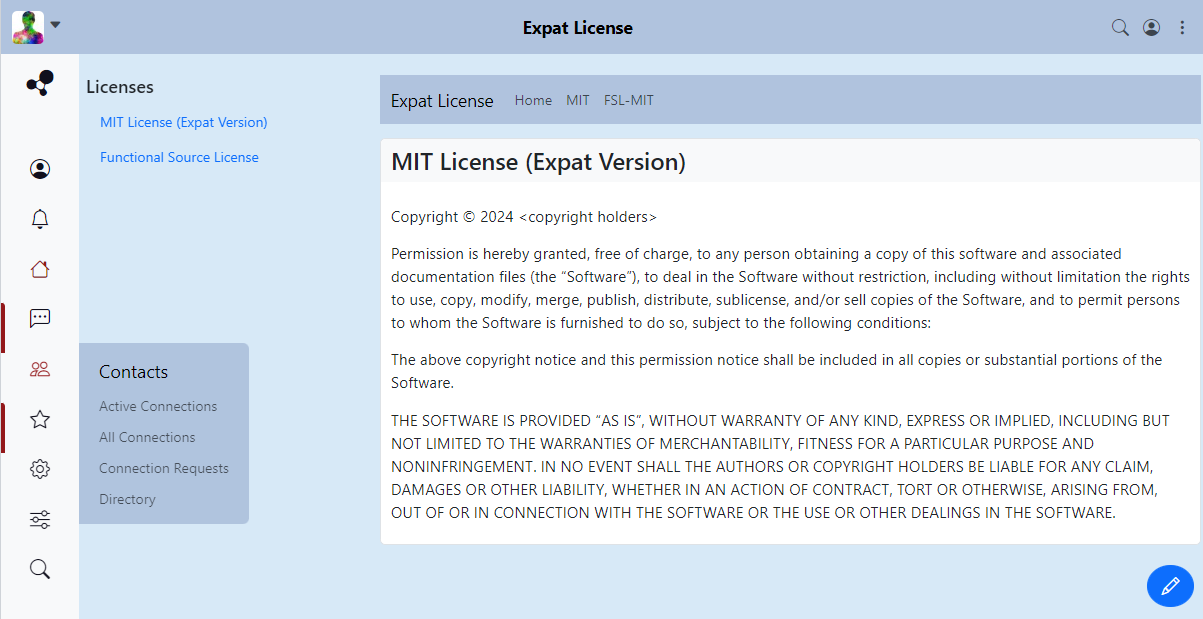The width and height of the screenshot is (1203, 619).
Task: Choose Connection Requests in Contacts menu
Action: coord(164,468)
